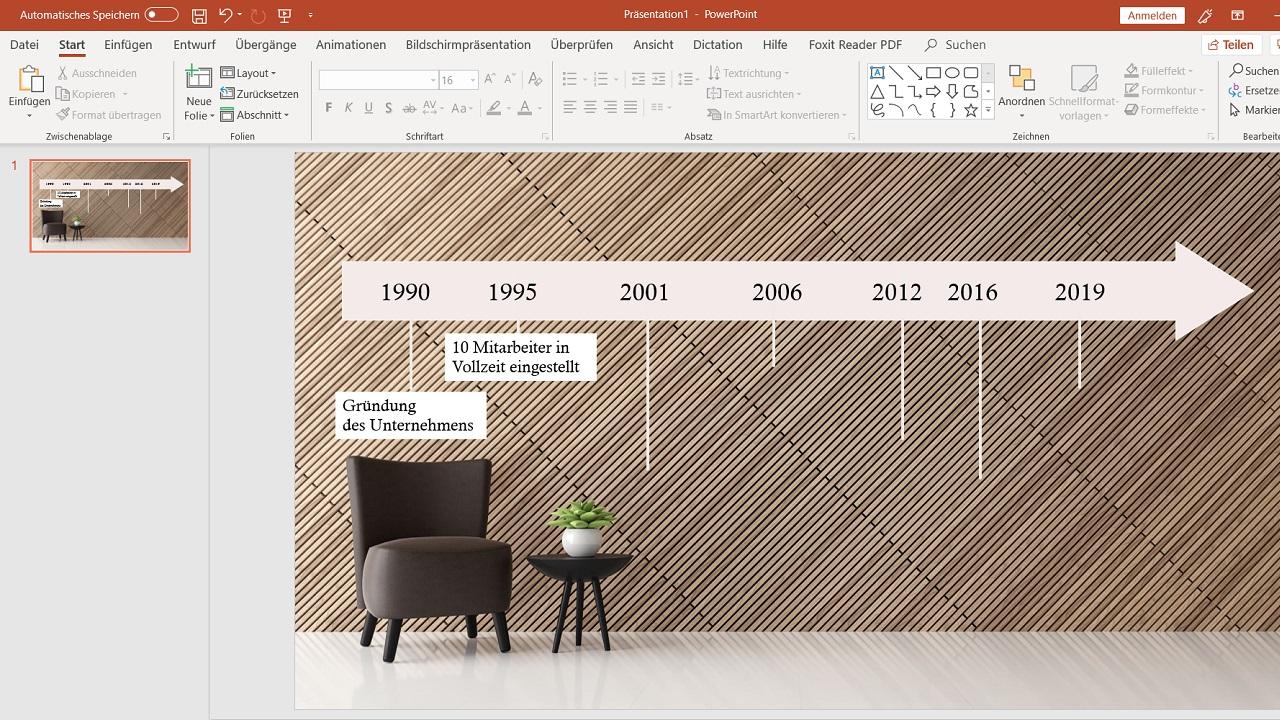Image resolution: width=1280 pixels, height=720 pixels.
Task: Center the text alignment
Action: coord(590,107)
